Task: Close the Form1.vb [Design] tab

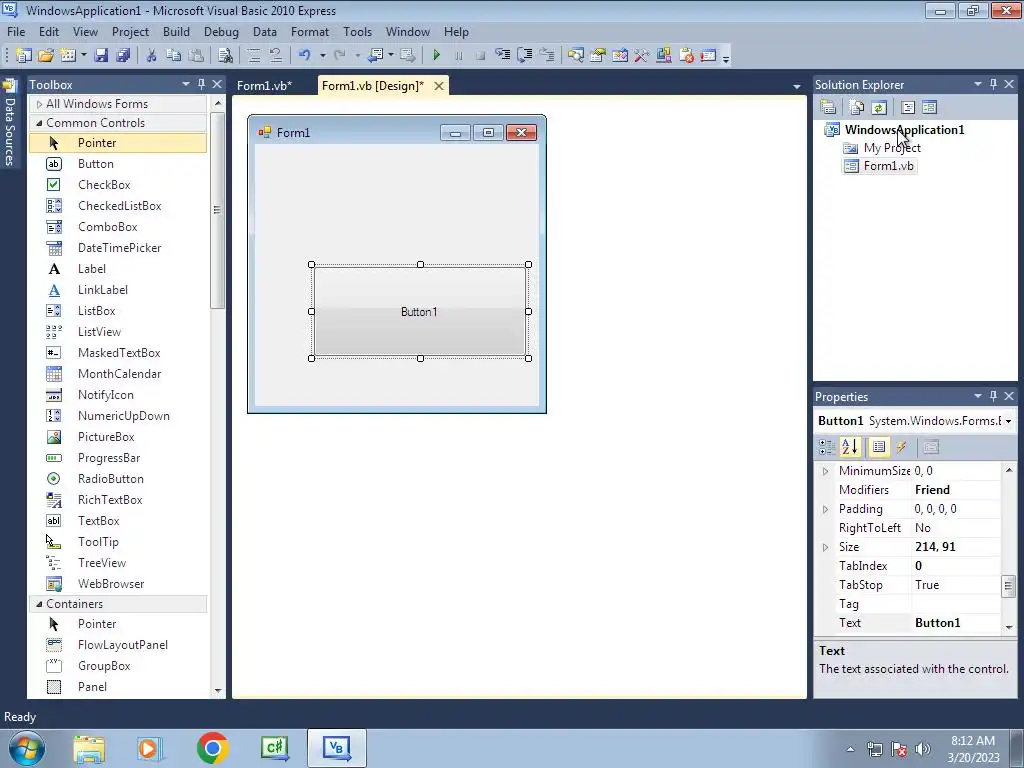Action: pyautogui.click(x=440, y=86)
